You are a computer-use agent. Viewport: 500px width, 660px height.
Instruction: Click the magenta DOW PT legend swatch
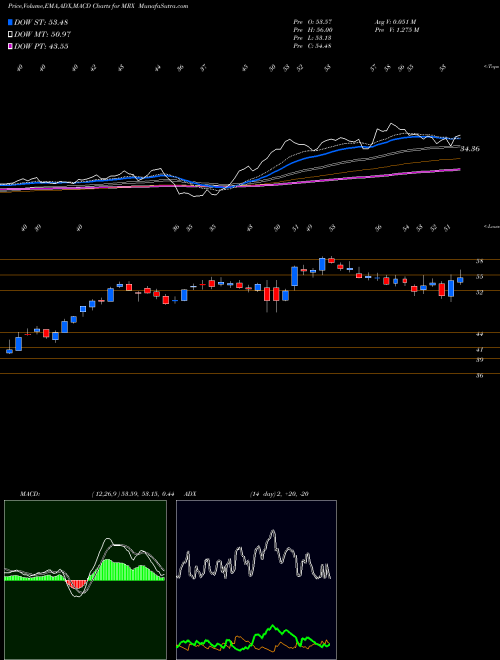[x=10, y=46]
